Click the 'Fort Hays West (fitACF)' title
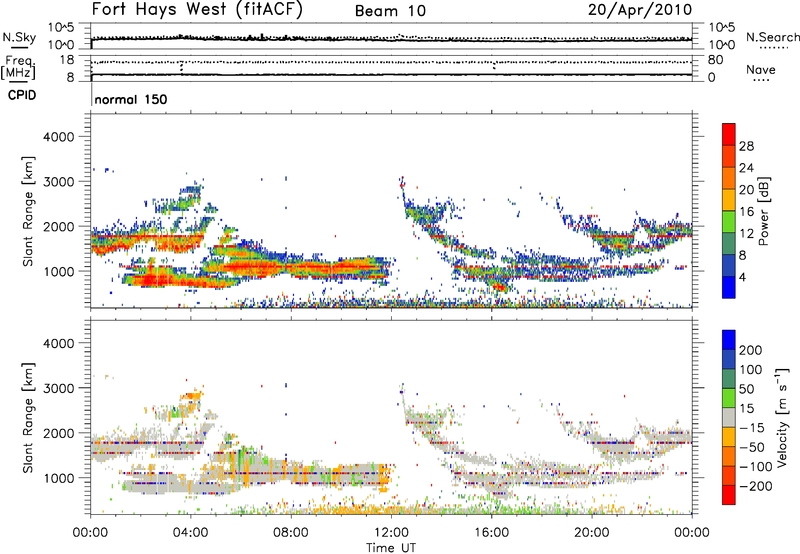 (196, 10)
